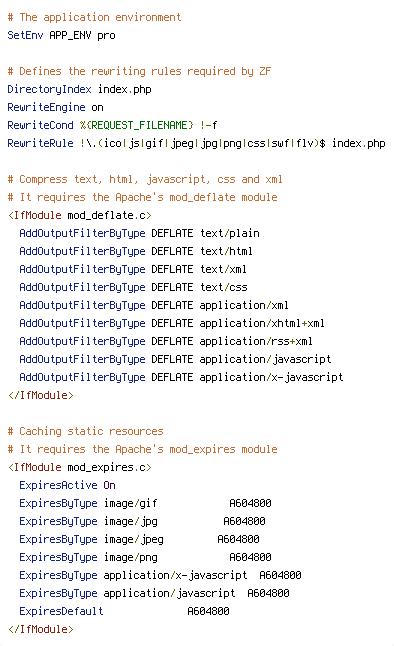Click the final closing '</IfModule>' tag after ExpiresDefault
394x646 pixels.
click(41, 629)
